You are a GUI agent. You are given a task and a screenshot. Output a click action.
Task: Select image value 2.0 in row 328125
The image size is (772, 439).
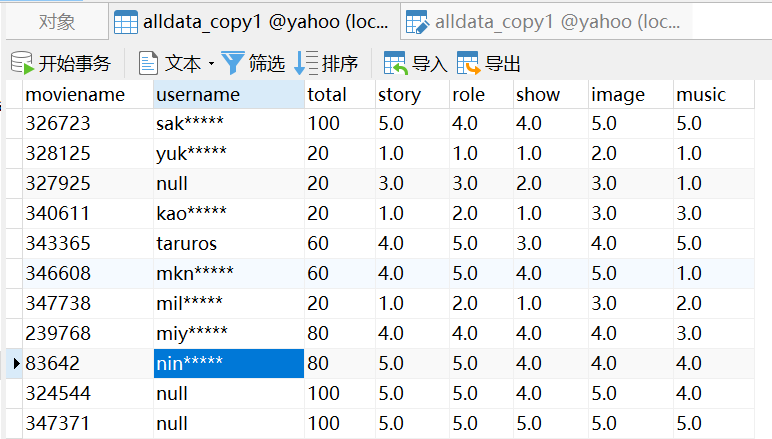(x=631, y=154)
